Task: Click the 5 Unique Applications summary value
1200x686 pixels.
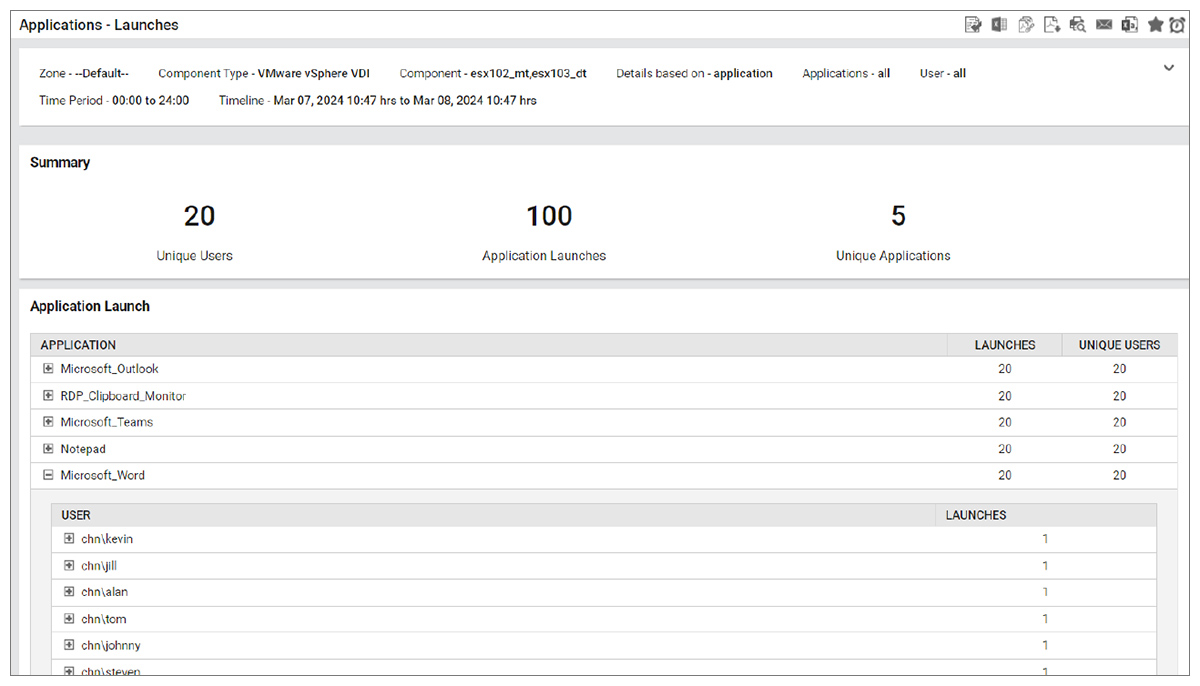Action: [x=898, y=216]
